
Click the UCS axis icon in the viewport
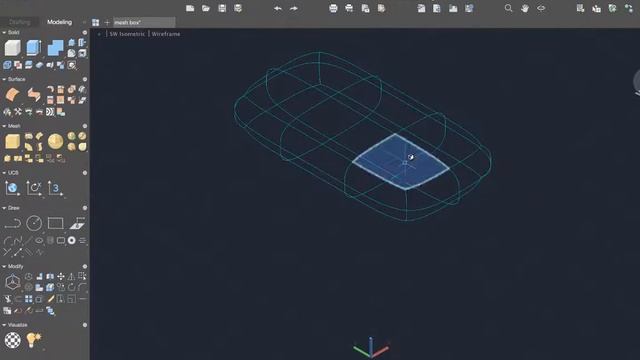coord(371,348)
